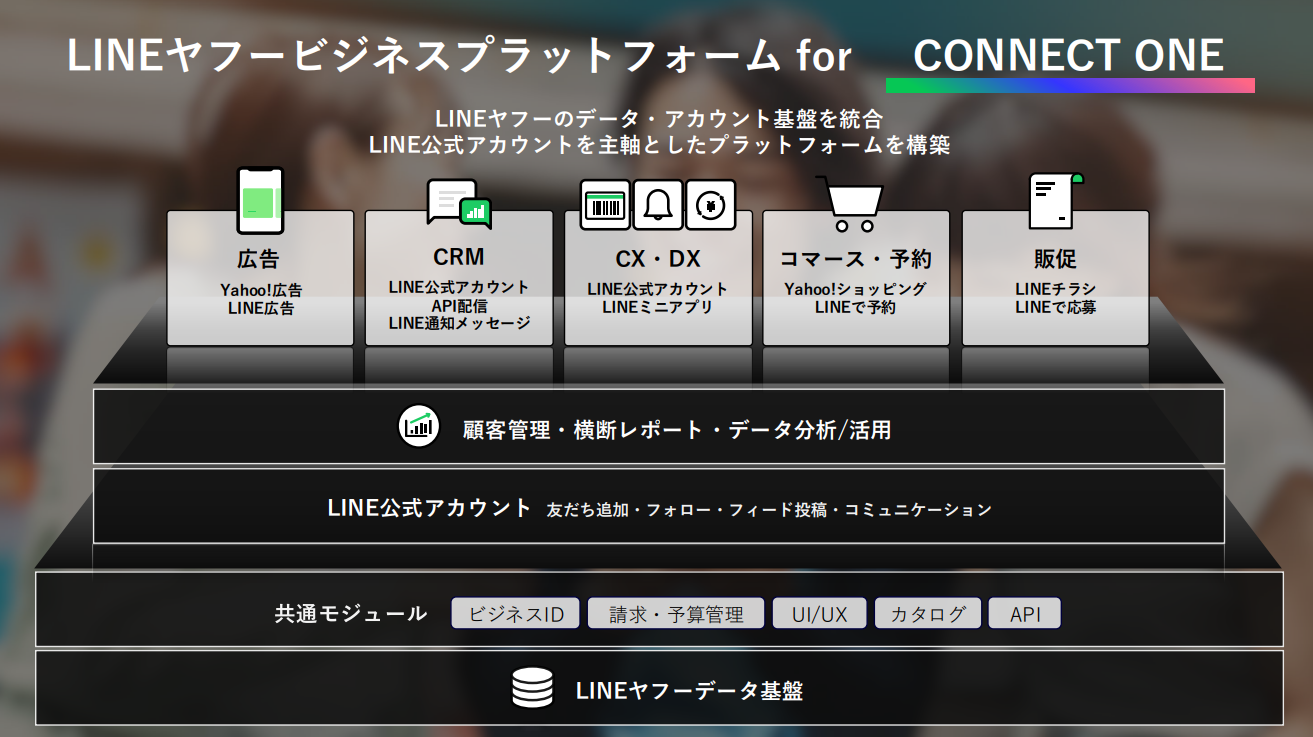Select the LINEミニアプリ text
Screen dimensions: 1313x737
[x=658, y=307]
